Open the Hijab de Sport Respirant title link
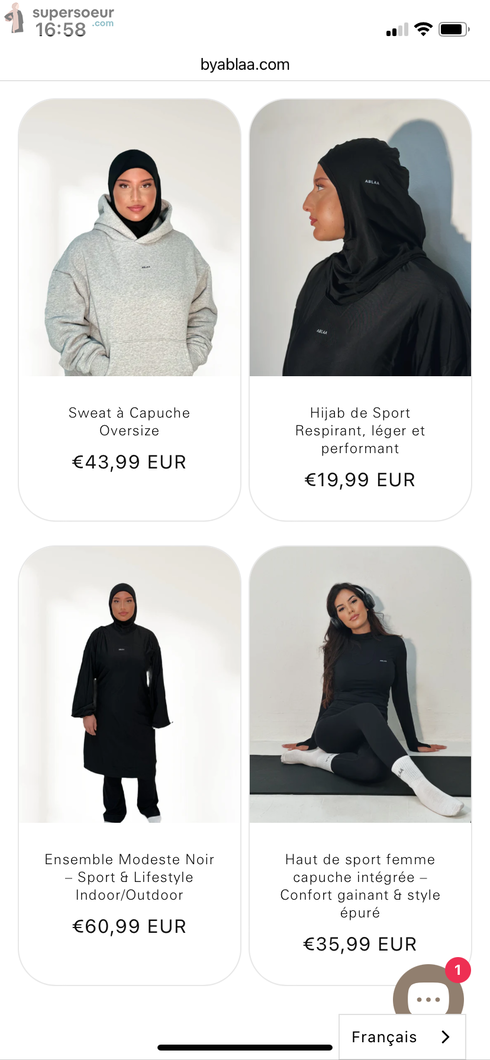 360,431
